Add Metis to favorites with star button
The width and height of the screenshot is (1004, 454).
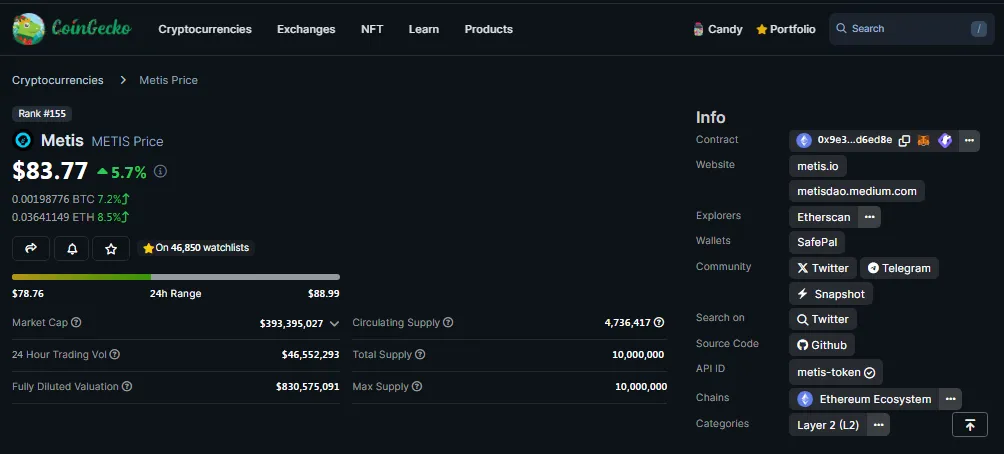tap(111, 248)
